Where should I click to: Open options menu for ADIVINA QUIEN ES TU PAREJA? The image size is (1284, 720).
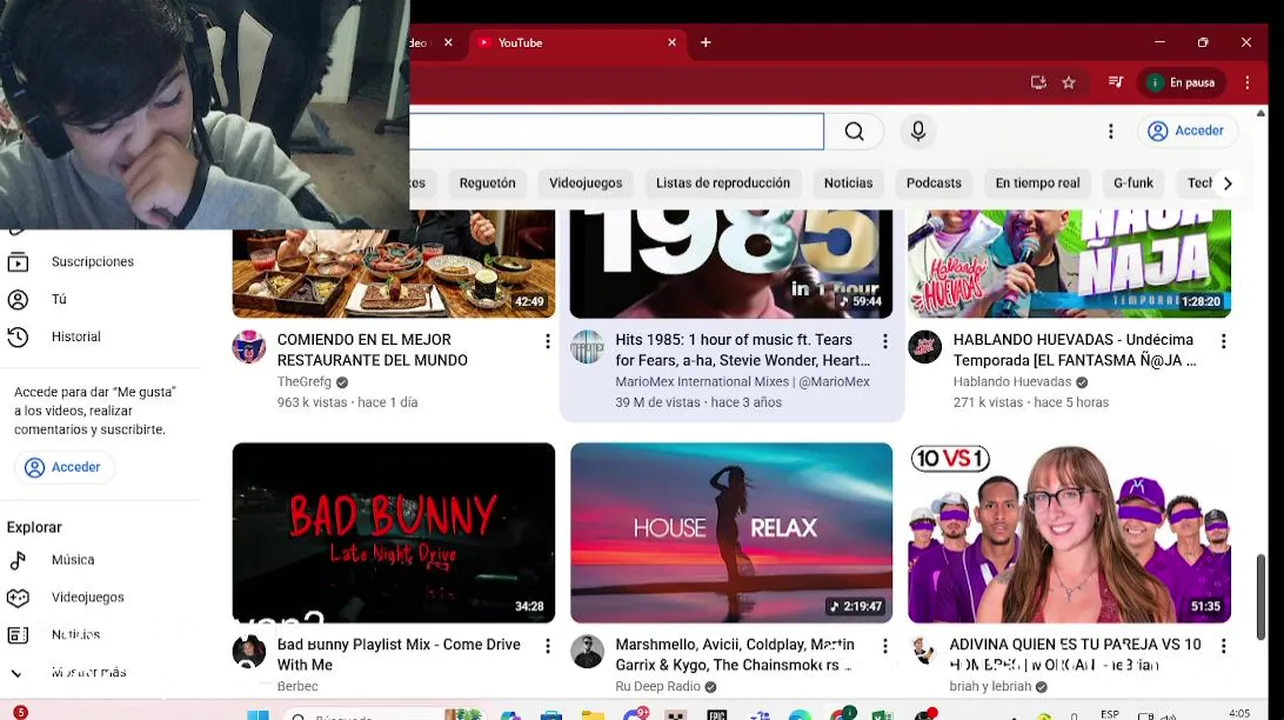pyautogui.click(x=1223, y=647)
